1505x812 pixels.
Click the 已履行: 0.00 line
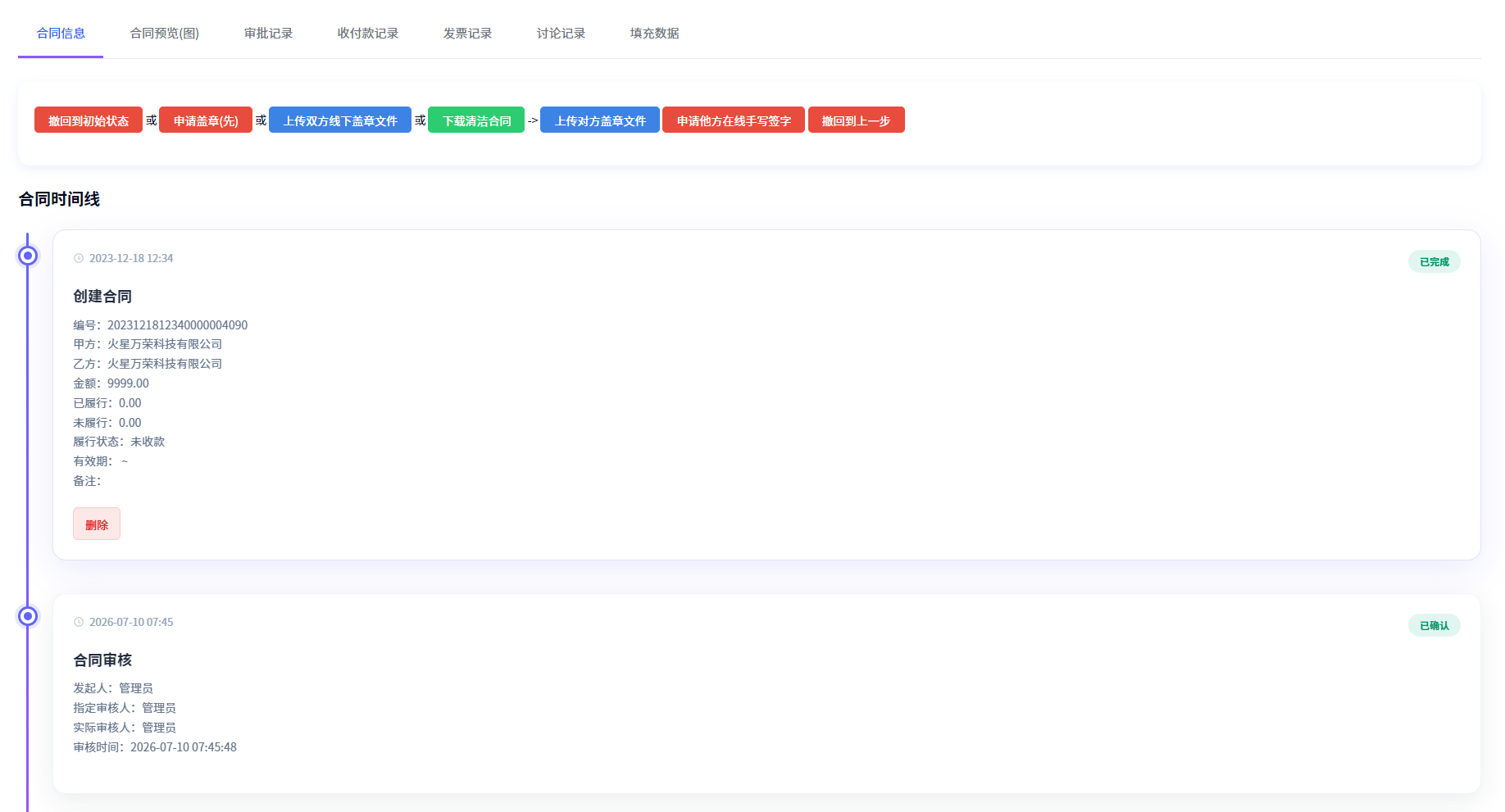coord(107,403)
